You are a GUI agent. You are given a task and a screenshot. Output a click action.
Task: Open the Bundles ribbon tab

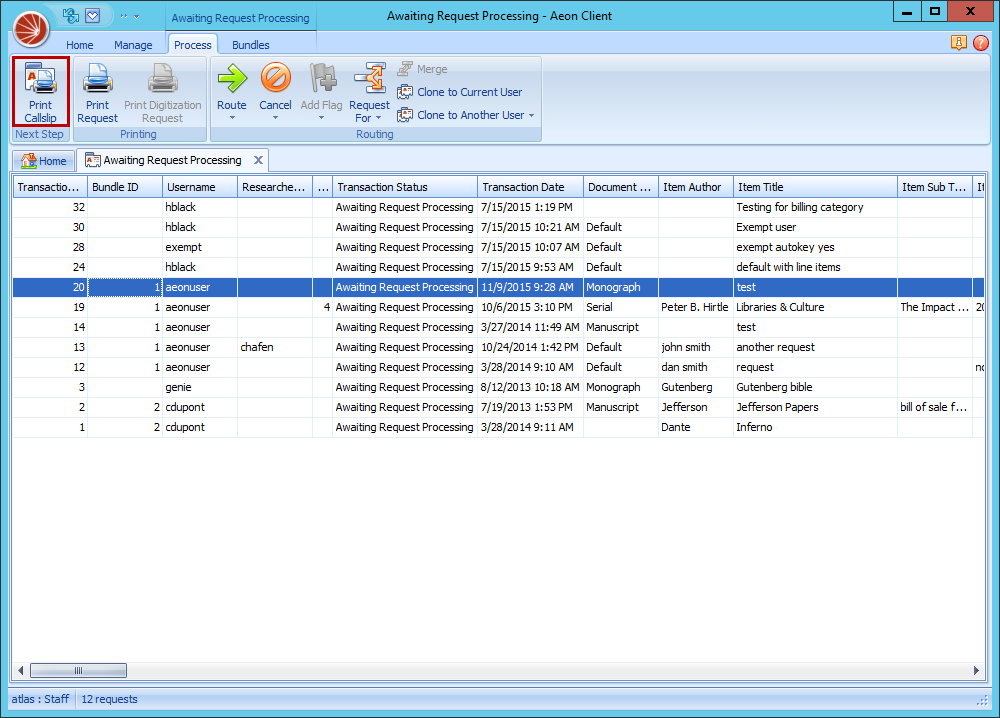click(250, 45)
